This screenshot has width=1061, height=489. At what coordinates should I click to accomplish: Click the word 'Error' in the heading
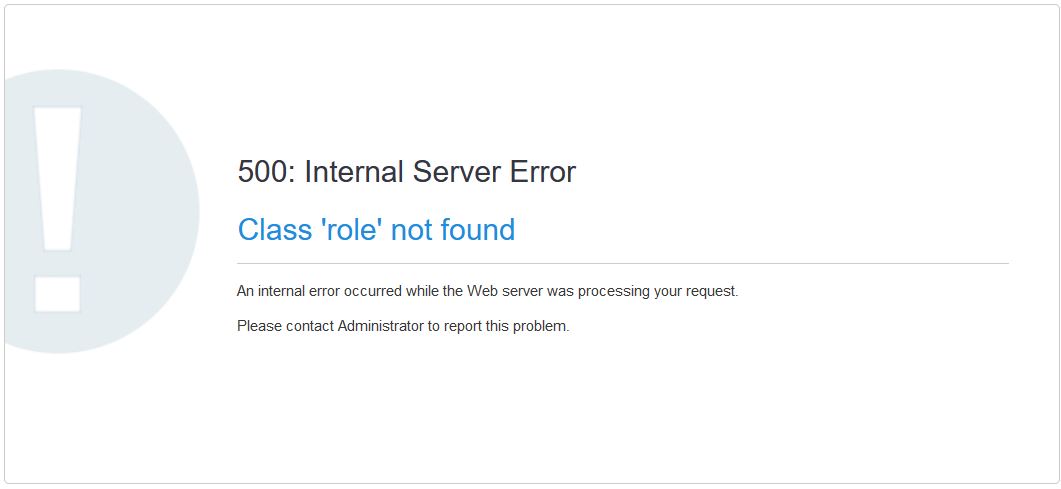click(543, 172)
